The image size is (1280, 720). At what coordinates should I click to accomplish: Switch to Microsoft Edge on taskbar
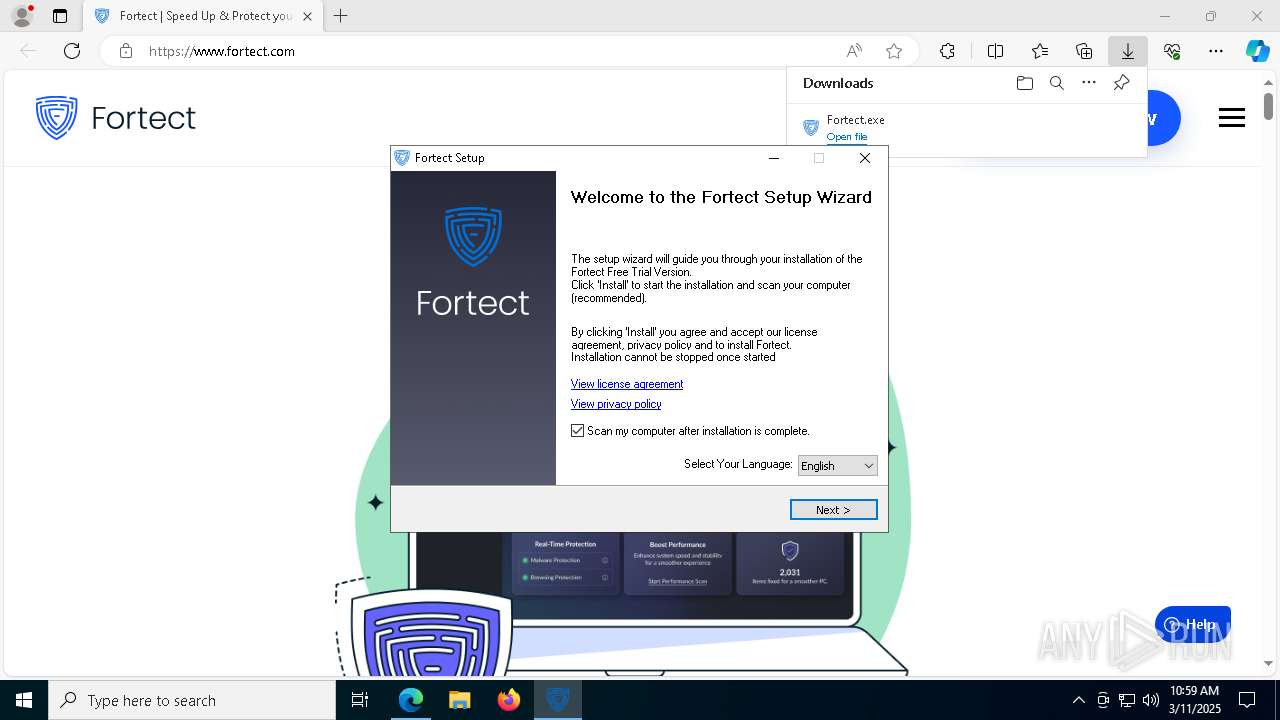coord(411,700)
